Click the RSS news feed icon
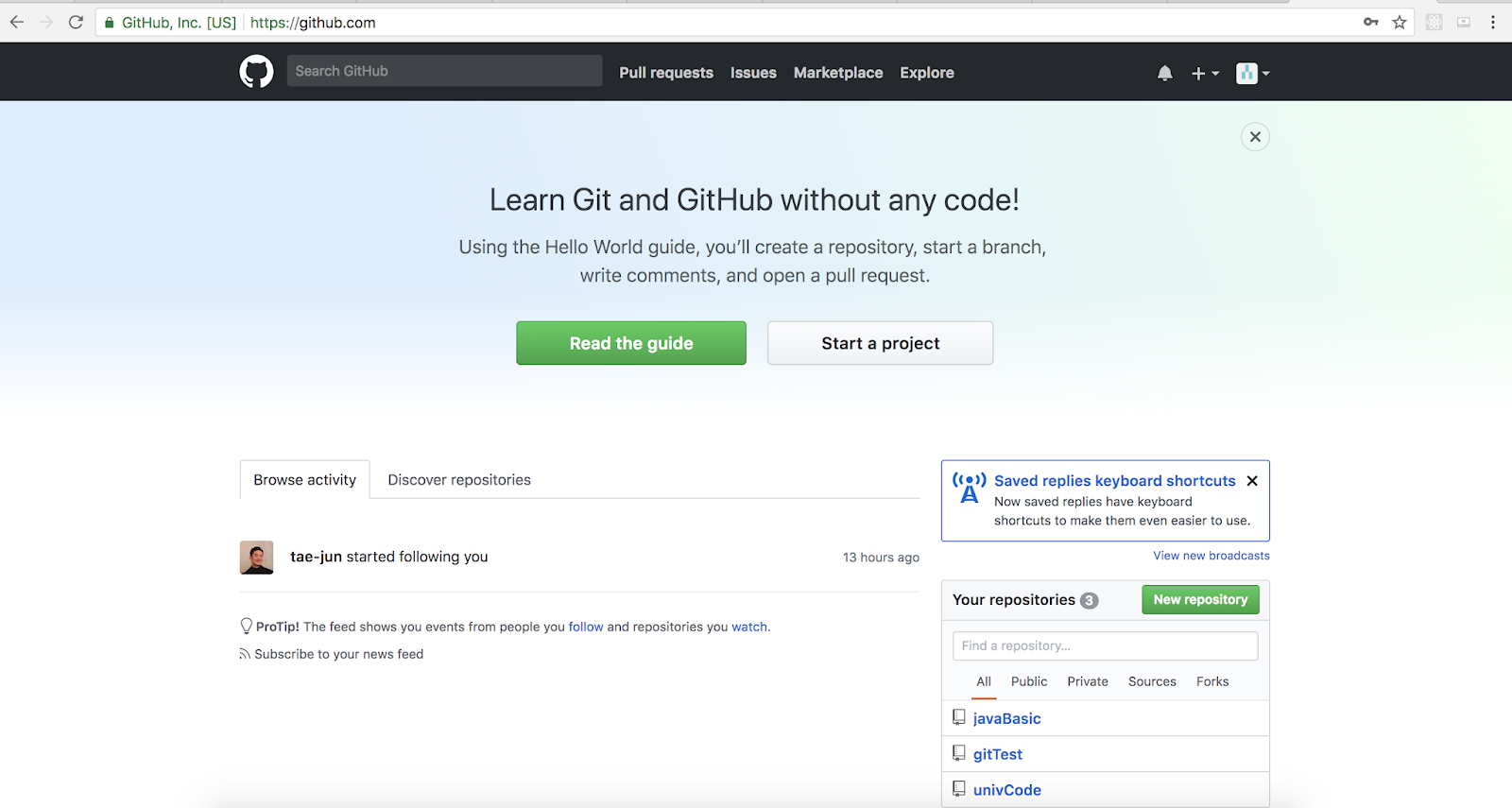 (245, 654)
